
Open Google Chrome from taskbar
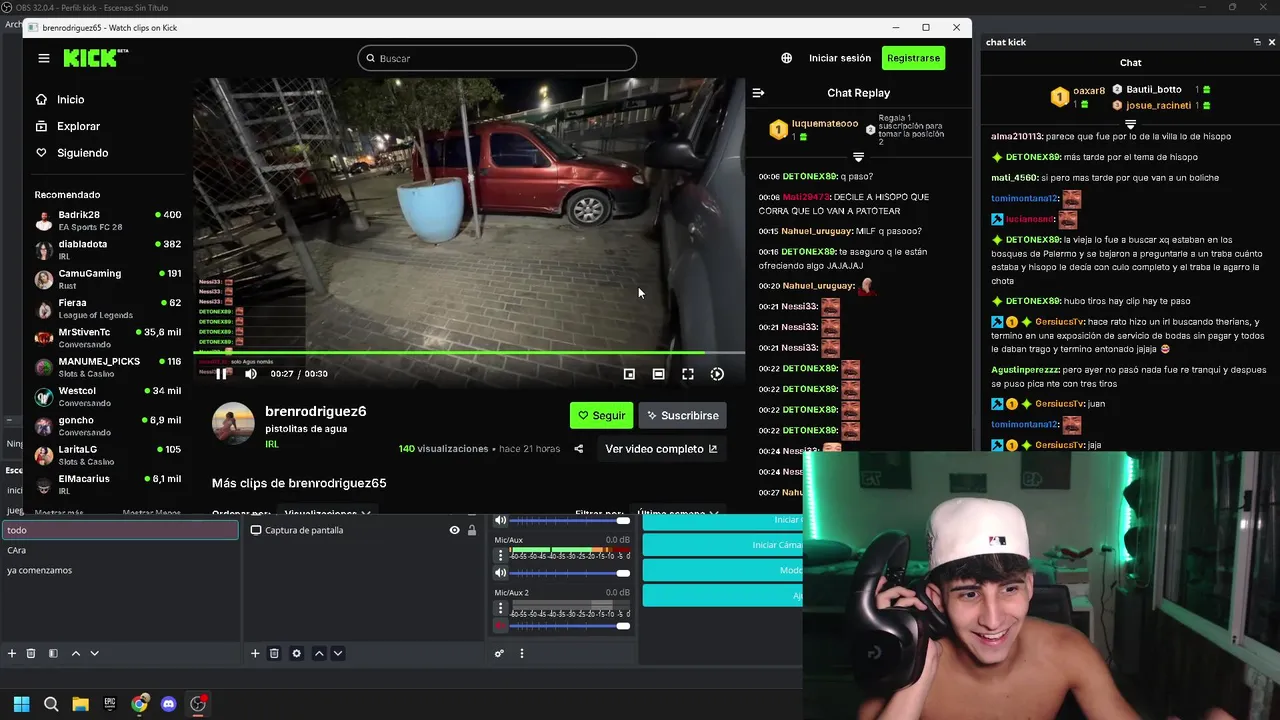point(139,704)
